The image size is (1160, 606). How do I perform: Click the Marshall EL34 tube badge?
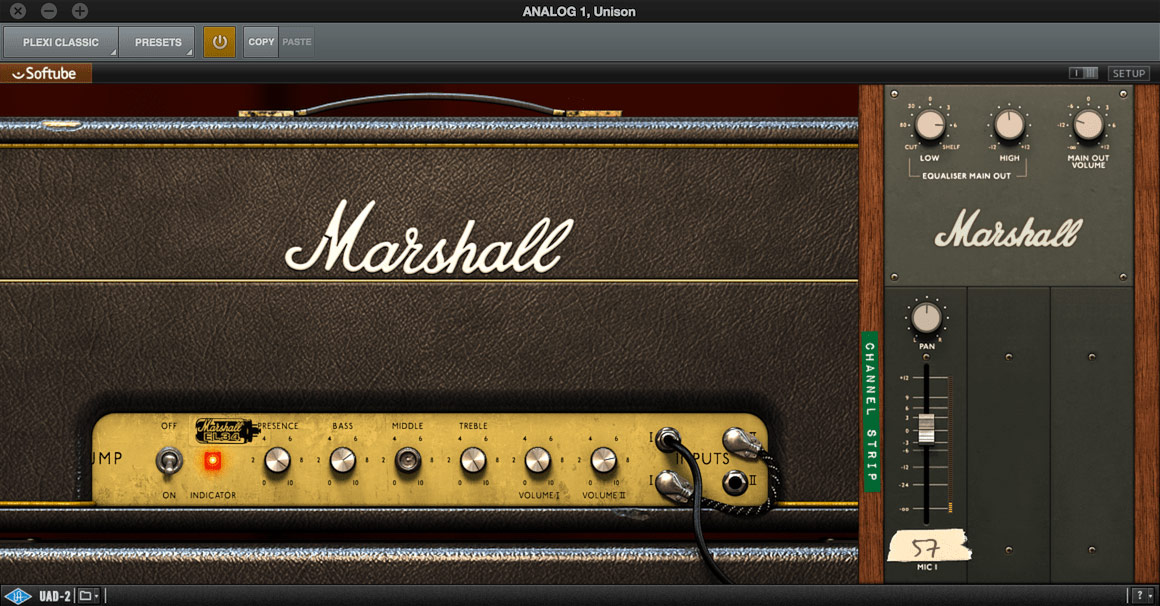225,431
